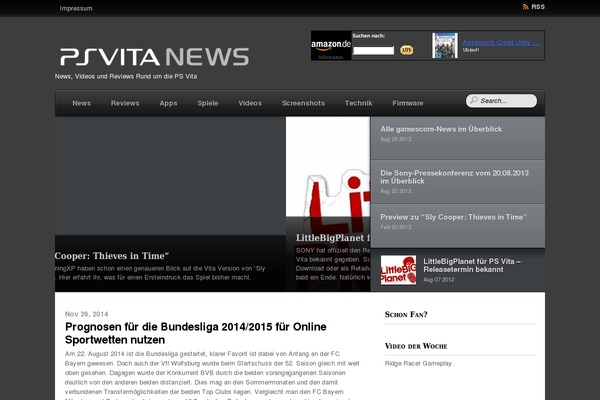Screen dimensions: 600x400
Task: Click the 'Feb 20 2013' date under Sly Cooper entry
Action: (x=396, y=227)
